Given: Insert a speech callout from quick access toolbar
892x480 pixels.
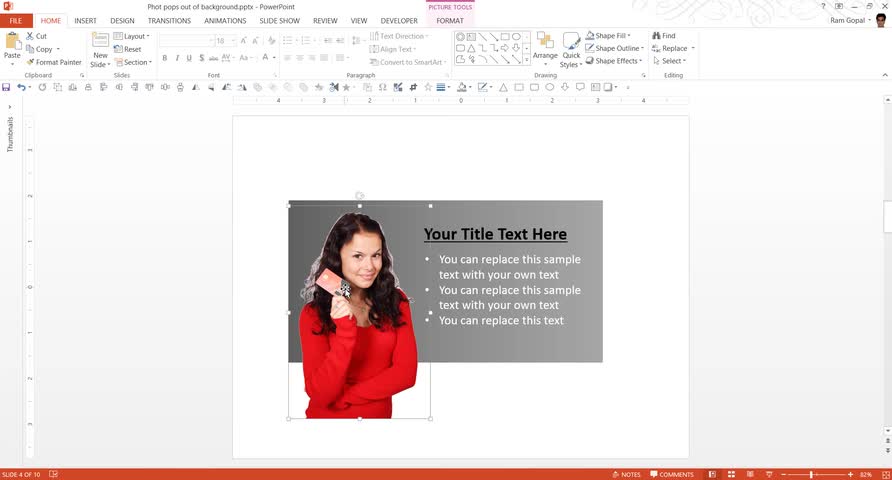Looking at the screenshot, I should pyautogui.click(x=580, y=87).
